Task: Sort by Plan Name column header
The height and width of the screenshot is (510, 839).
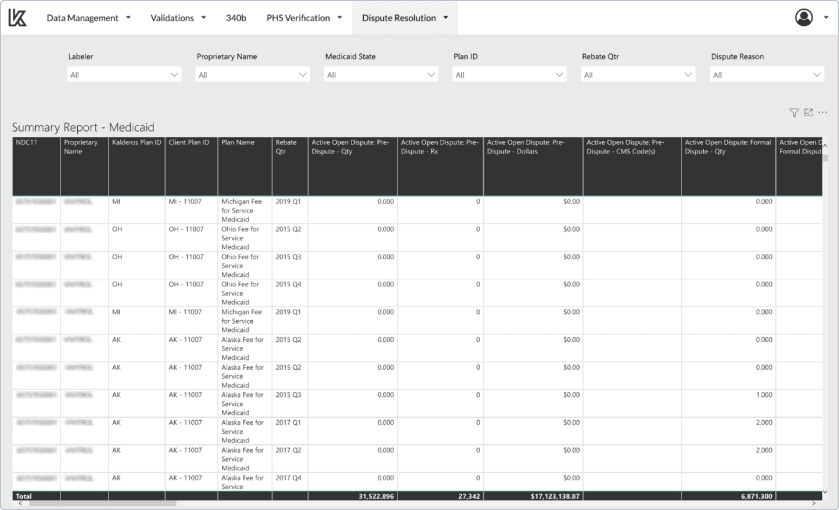Action: click(x=245, y=166)
